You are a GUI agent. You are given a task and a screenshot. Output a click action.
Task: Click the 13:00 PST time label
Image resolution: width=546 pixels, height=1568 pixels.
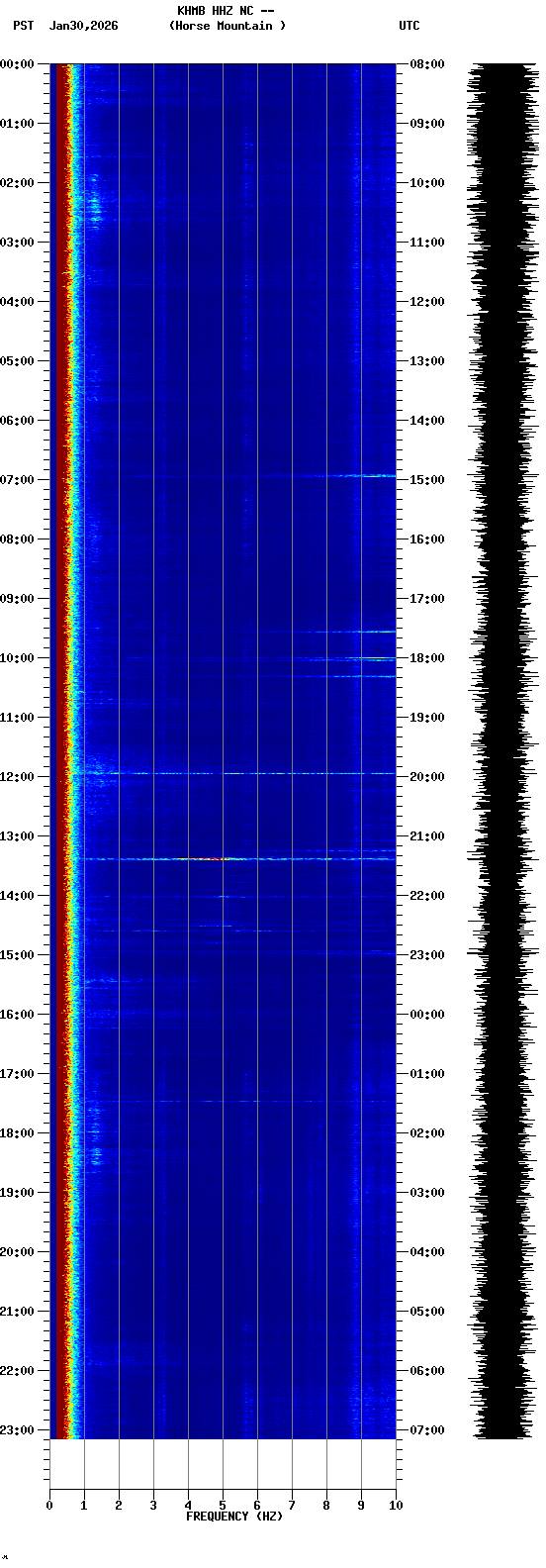coord(17,836)
